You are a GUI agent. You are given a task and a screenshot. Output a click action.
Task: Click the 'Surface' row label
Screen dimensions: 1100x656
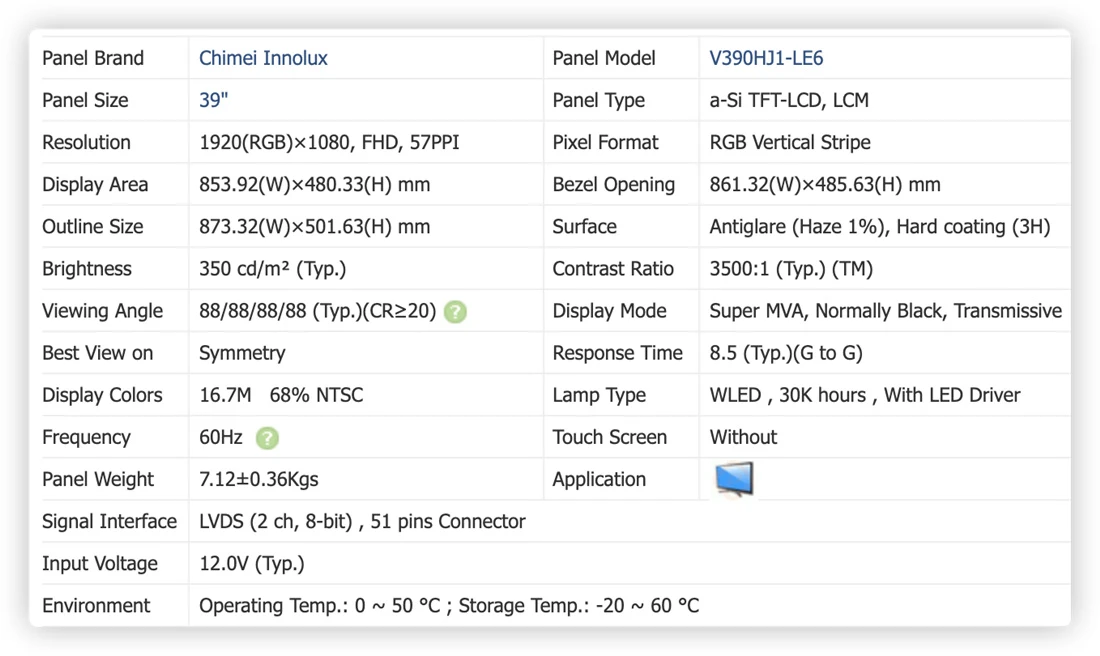tap(584, 227)
